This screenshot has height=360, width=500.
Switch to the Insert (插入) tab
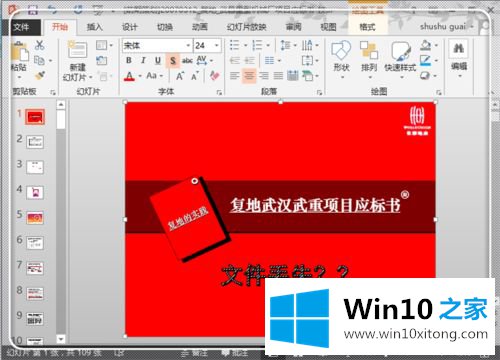pyautogui.click(x=95, y=27)
